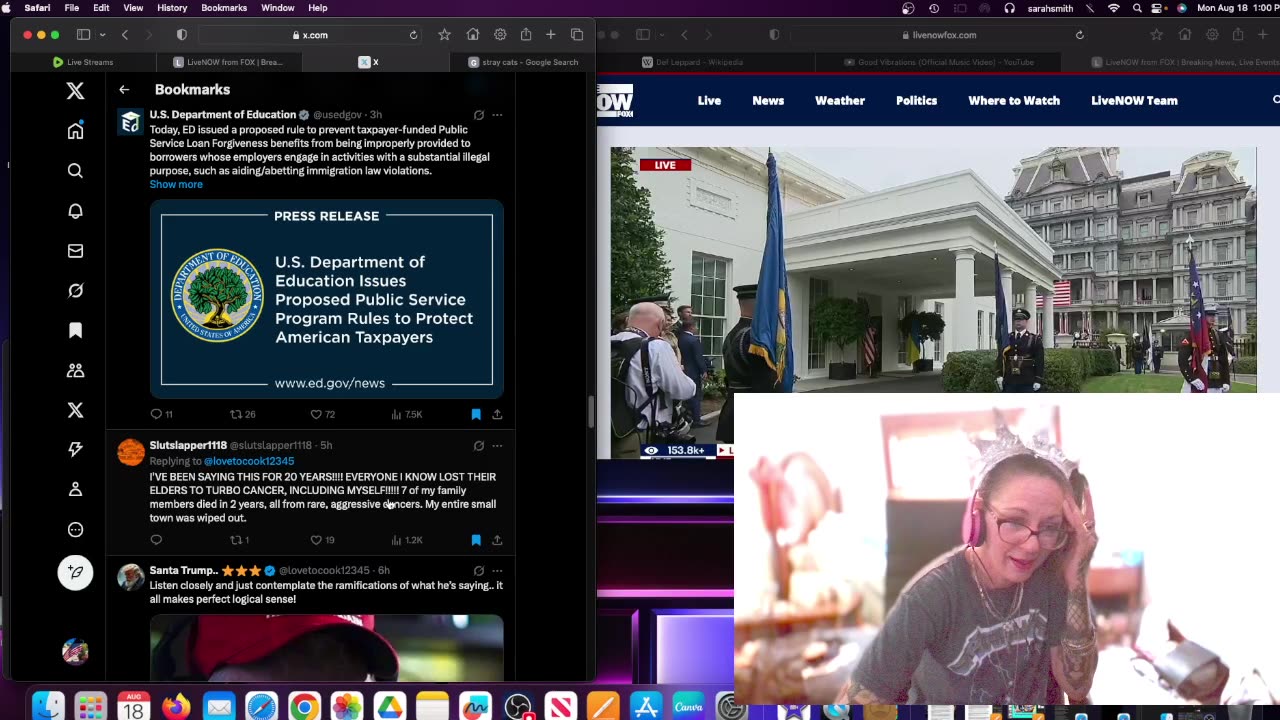Viewport: 1280px width, 720px height.
Task: Open Slutslapper1118 profile avatar
Action: pyautogui.click(x=131, y=452)
